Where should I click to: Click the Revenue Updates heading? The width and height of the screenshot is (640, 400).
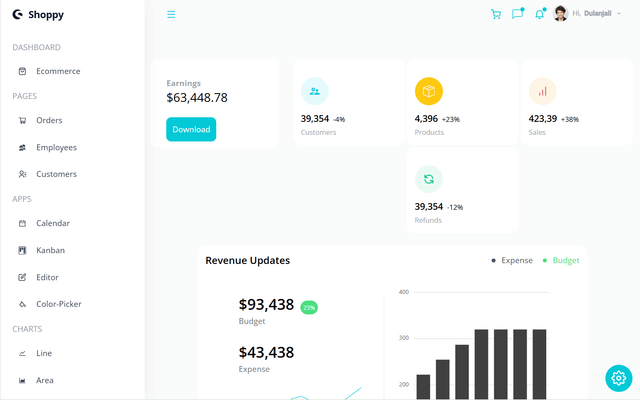click(x=248, y=260)
